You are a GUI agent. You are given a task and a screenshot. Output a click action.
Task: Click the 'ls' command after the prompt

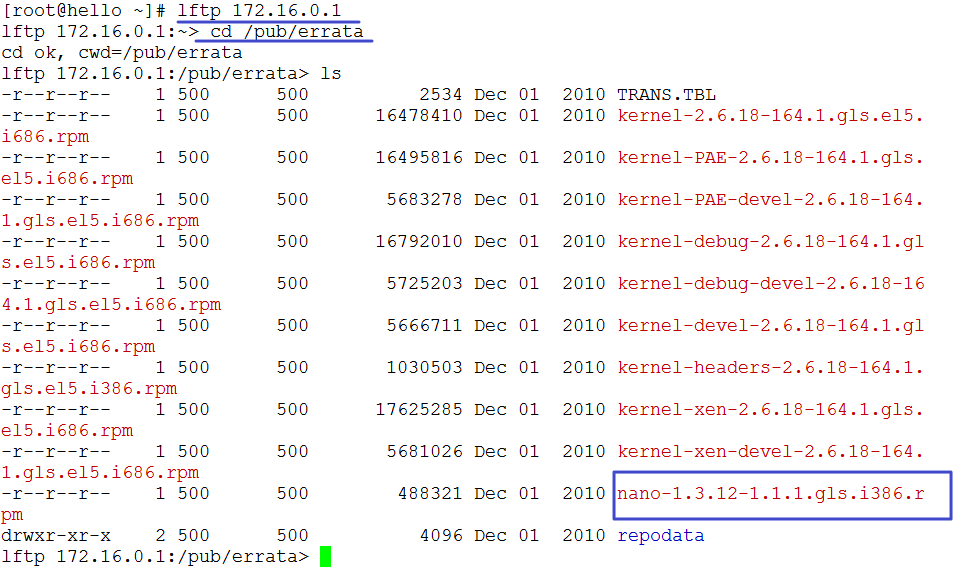click(331, 74)
